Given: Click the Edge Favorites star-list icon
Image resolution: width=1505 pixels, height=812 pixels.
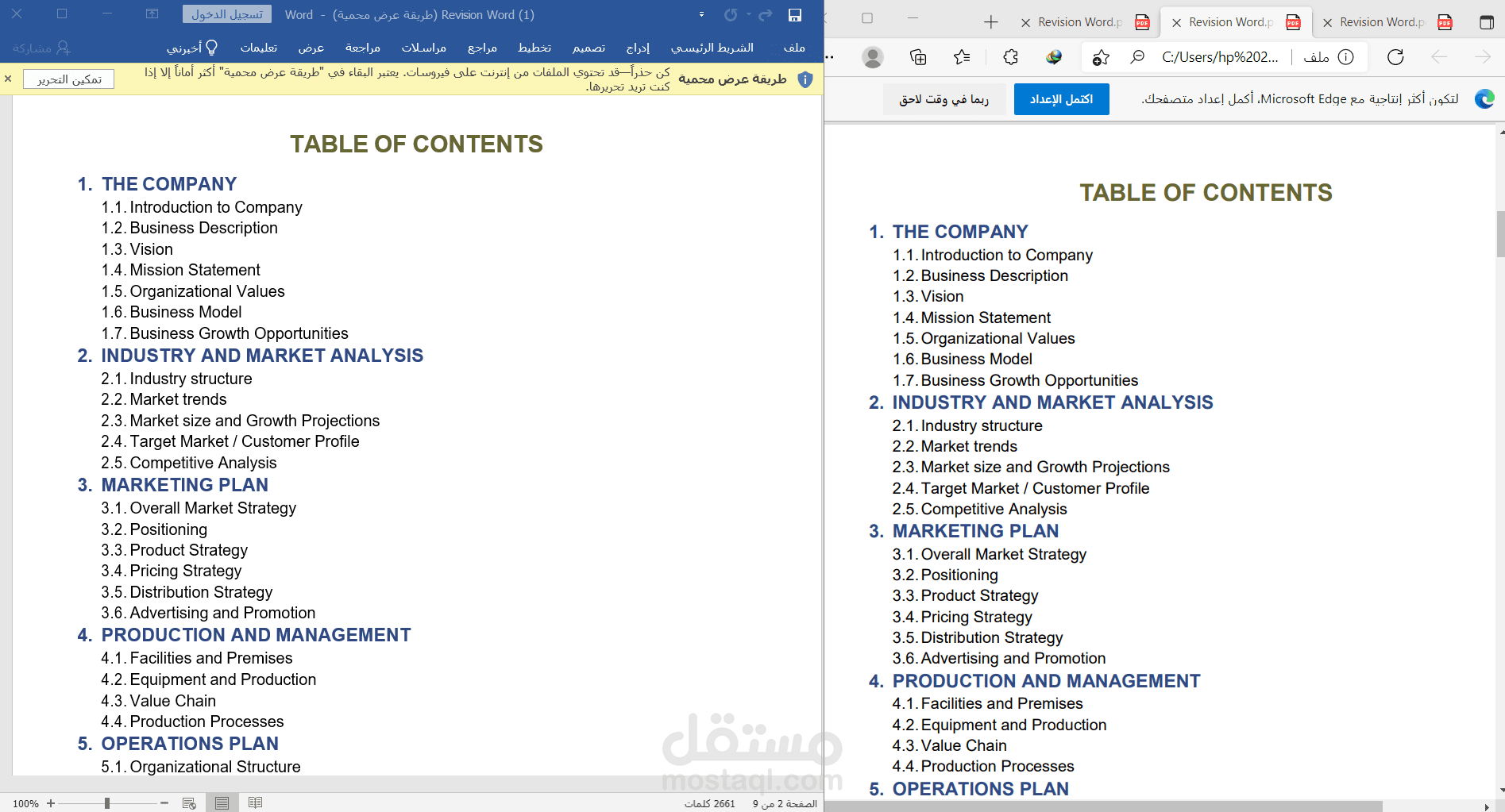Looking at the screenshot, I should (x=962, y=57).
